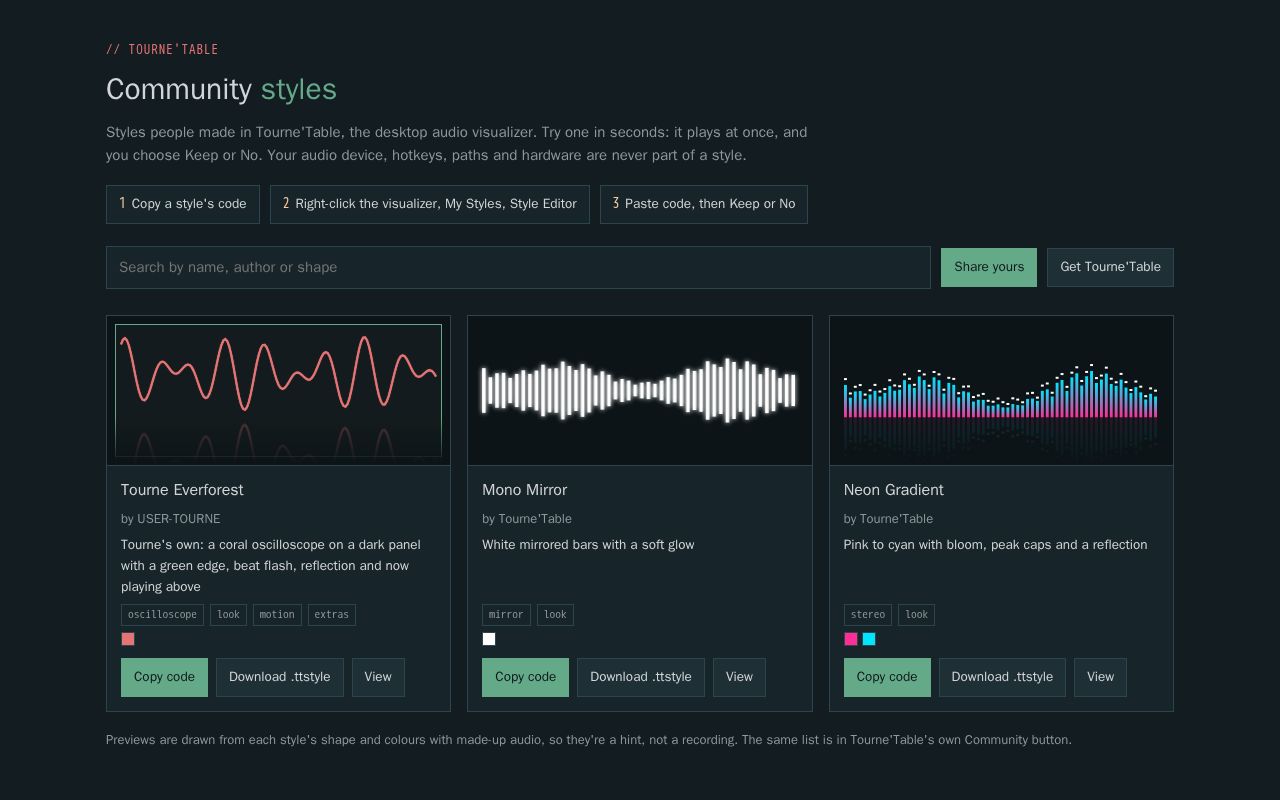Download .ttstyle for Tourne Everforest

click(x=280, y=677)
